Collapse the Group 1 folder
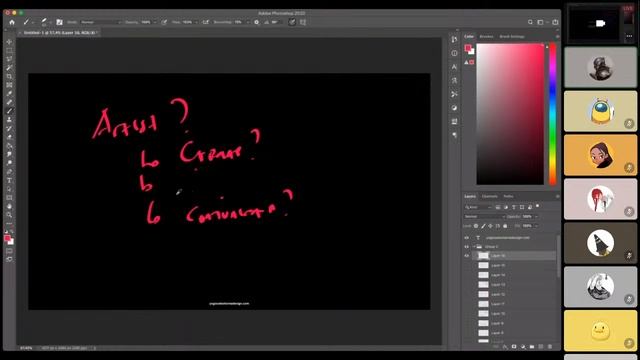The image size is (640, 360). (x=474, y=247)
